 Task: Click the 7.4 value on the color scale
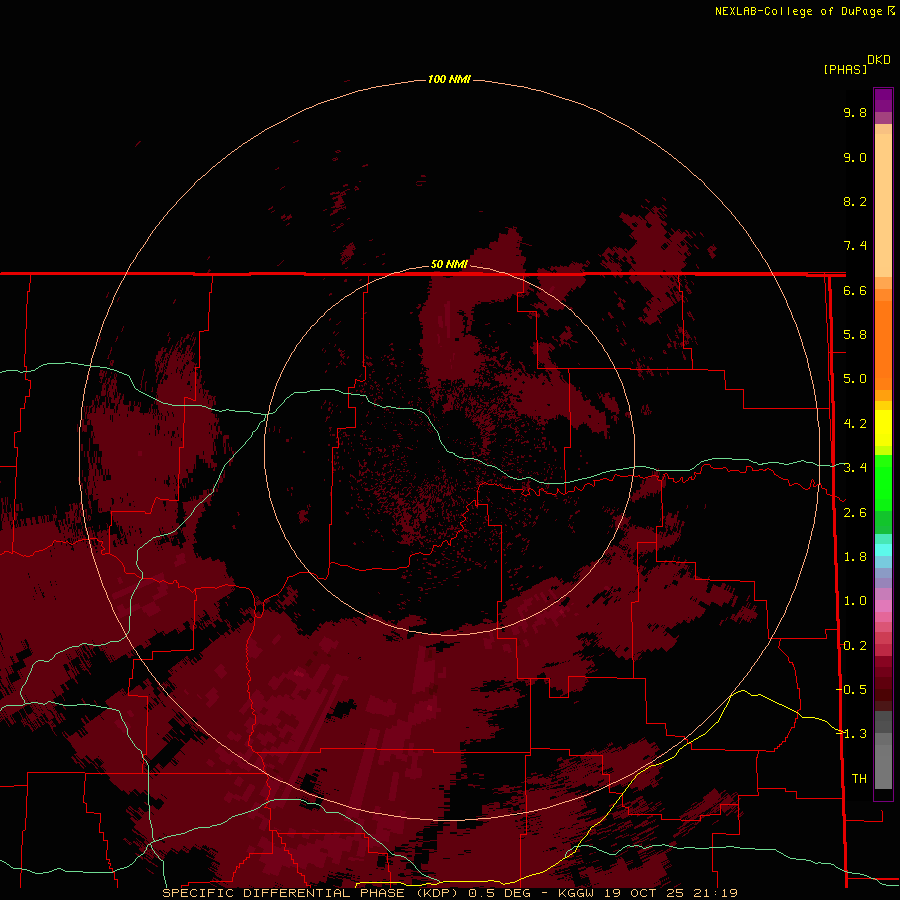[855, 246]
